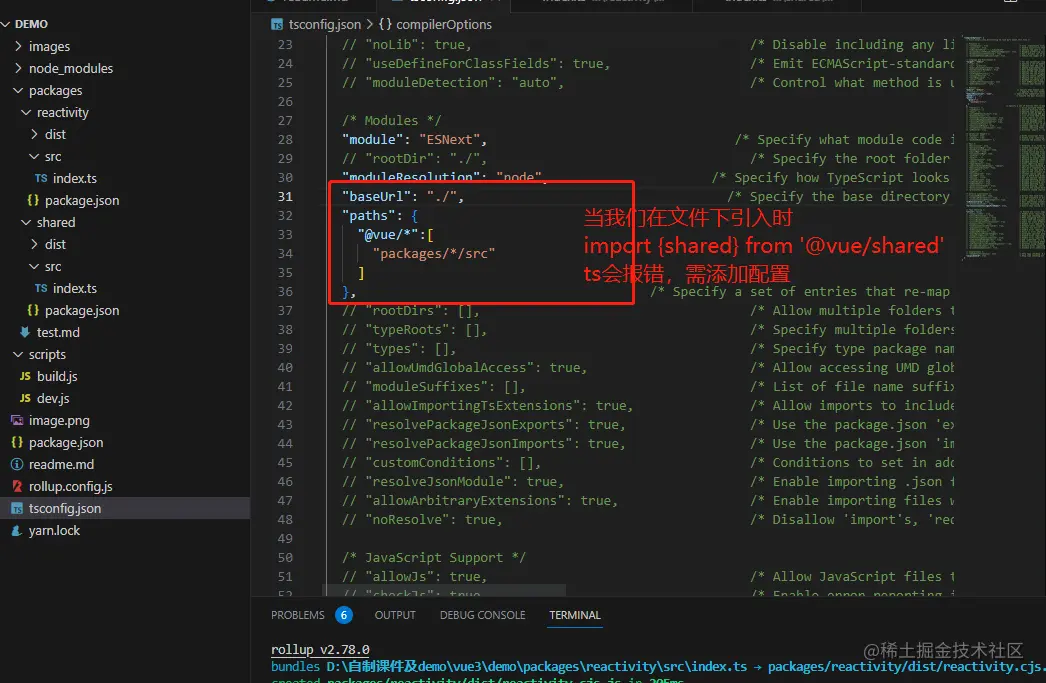
Task: Switch to the PROBLEMS panel tab
Action: 298,615
